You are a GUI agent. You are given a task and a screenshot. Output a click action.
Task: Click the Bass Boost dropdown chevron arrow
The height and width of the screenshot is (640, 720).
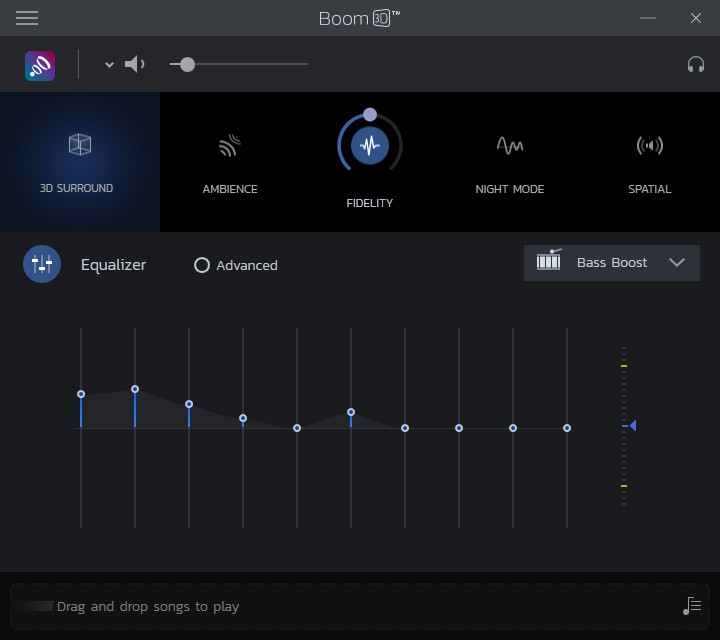(677, 262)
